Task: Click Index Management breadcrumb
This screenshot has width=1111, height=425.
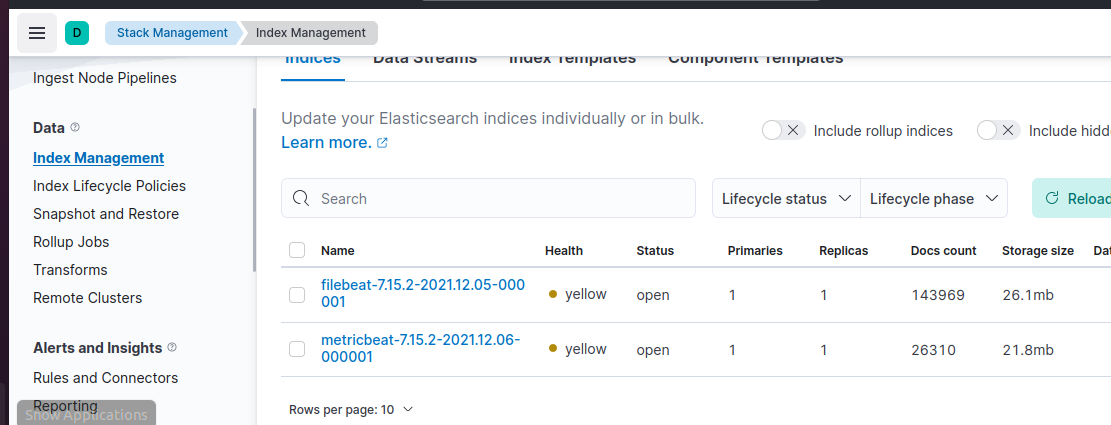Action: [x=310, y=33]
